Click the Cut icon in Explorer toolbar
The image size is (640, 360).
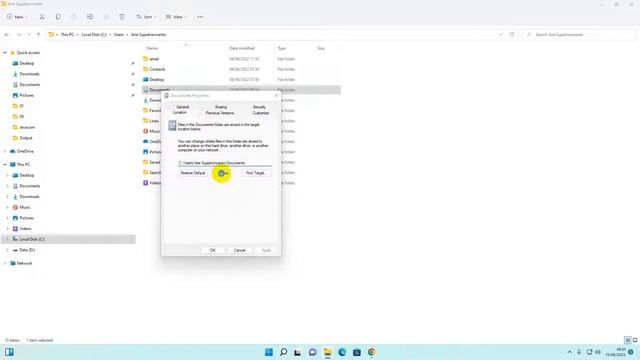tap(42, 17)
